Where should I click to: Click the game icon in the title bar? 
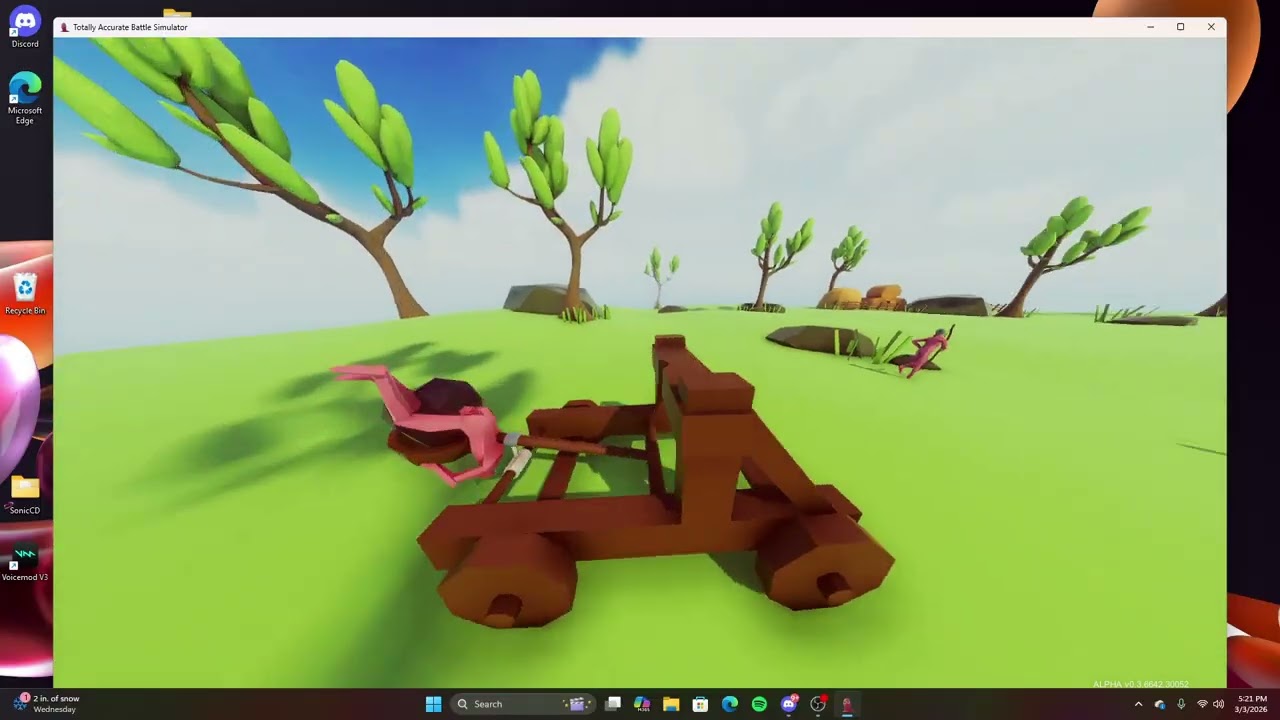(65, 27)
